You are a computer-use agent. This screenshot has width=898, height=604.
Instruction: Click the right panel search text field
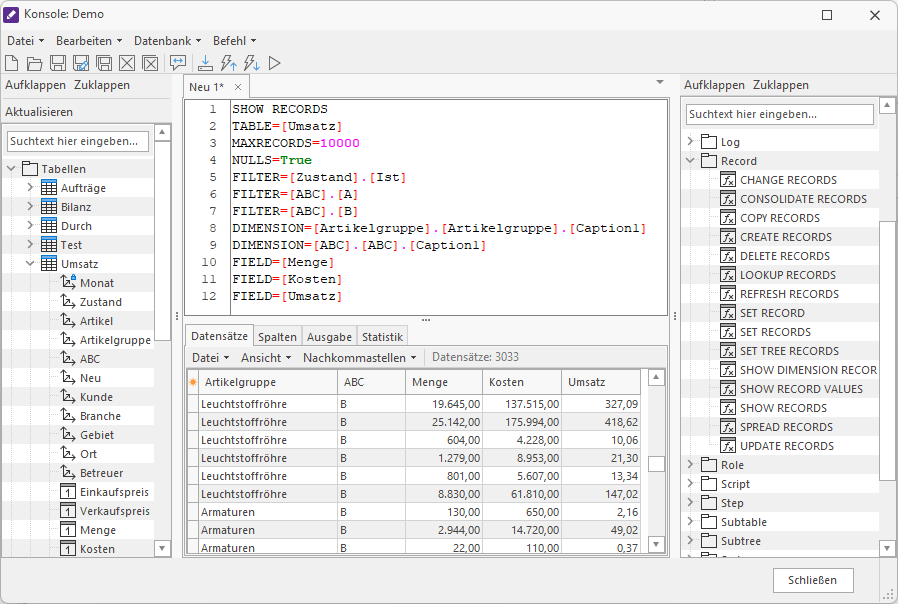(779, 115)
